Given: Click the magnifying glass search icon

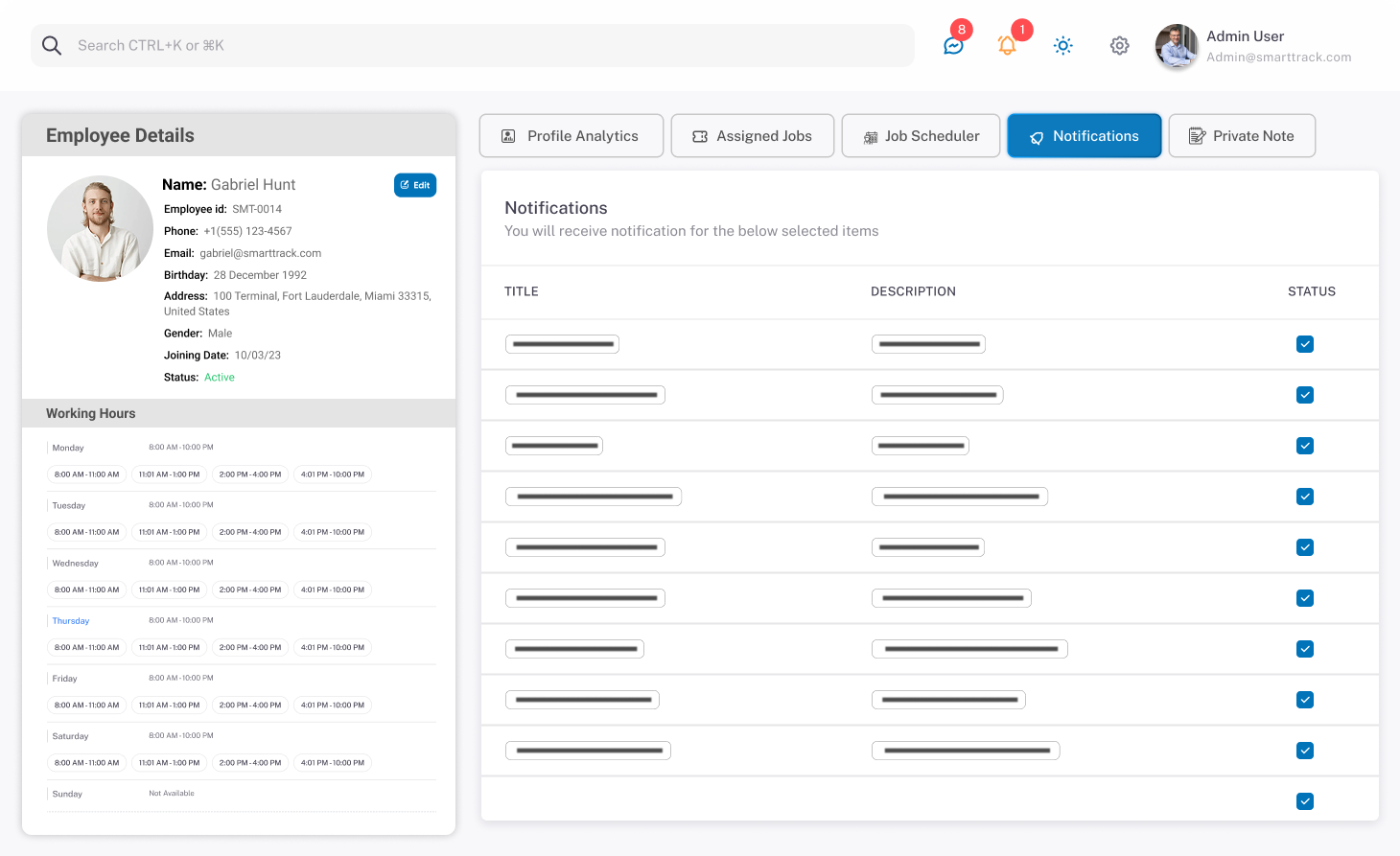Looking at the screenshot, I should (52, 45).
